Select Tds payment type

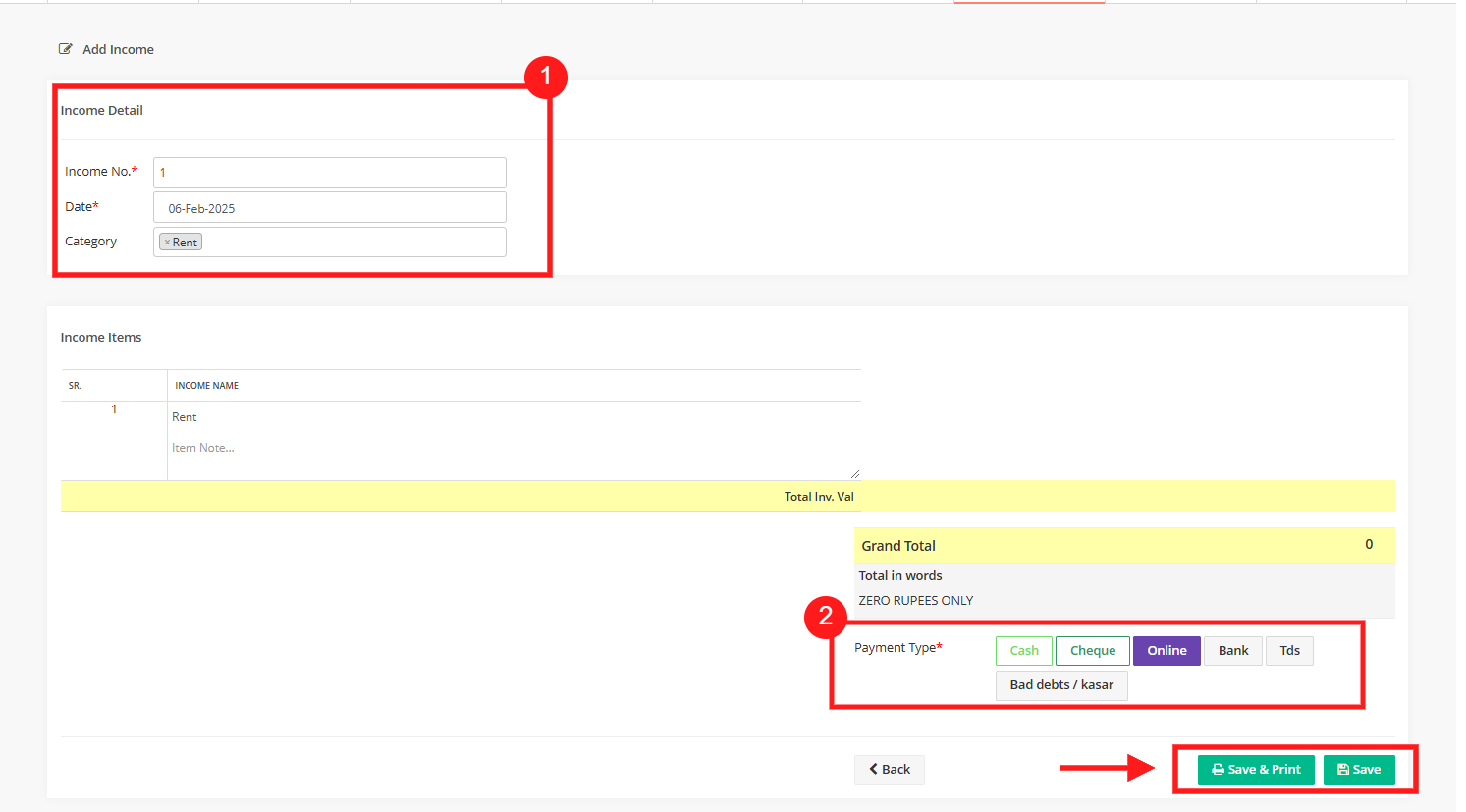point(1288,651)
